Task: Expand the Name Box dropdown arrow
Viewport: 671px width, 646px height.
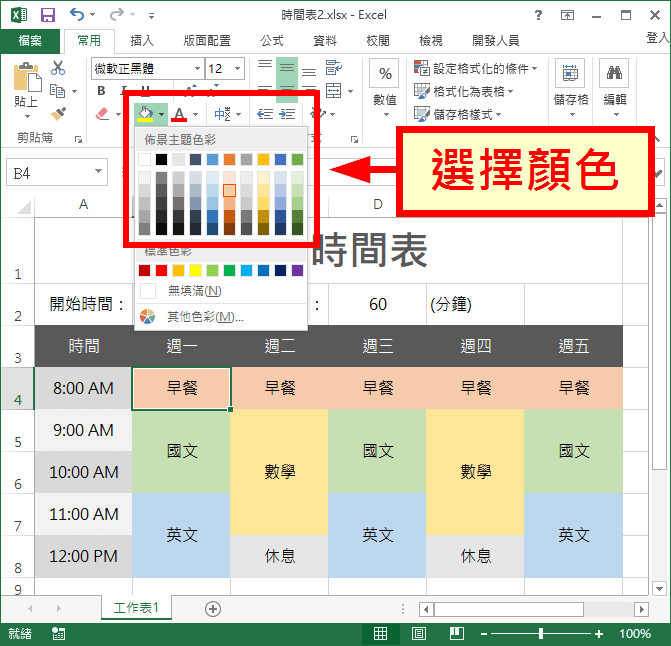Action: tap(98, 172)
